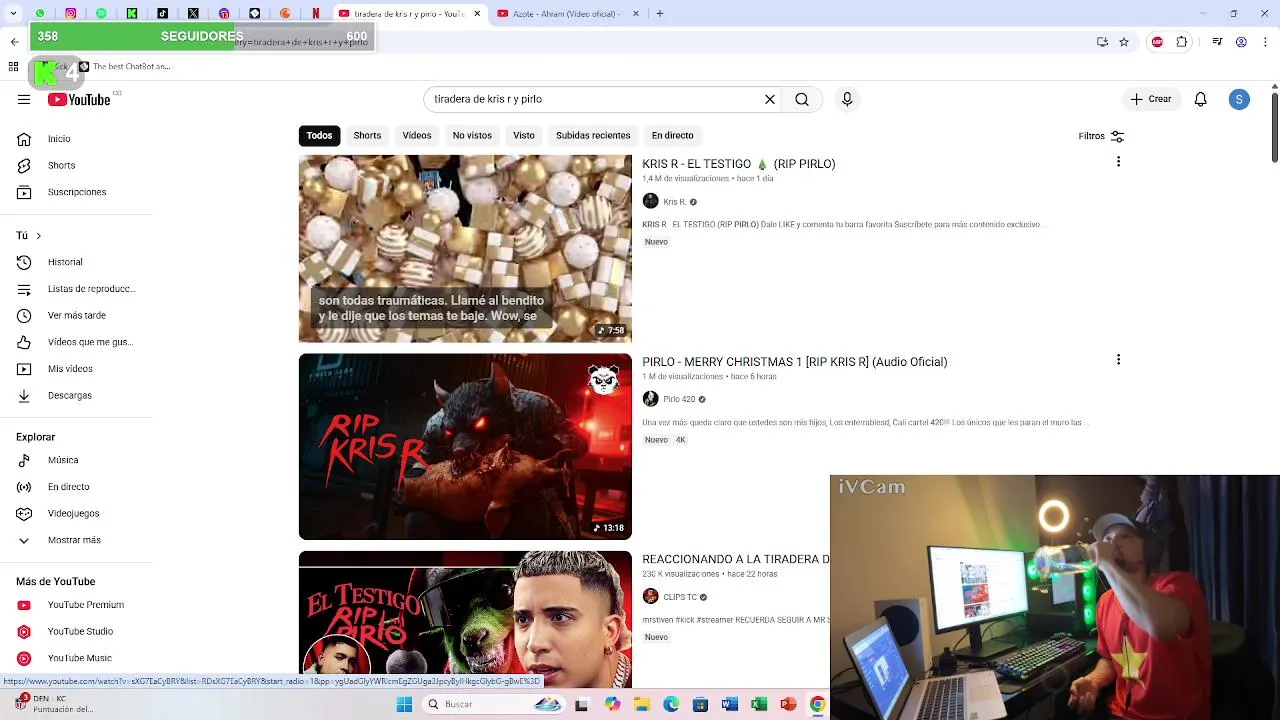Screen dimensions: 1280x720
Task: Select the Todos filter chip
Action: click(319, 135)
